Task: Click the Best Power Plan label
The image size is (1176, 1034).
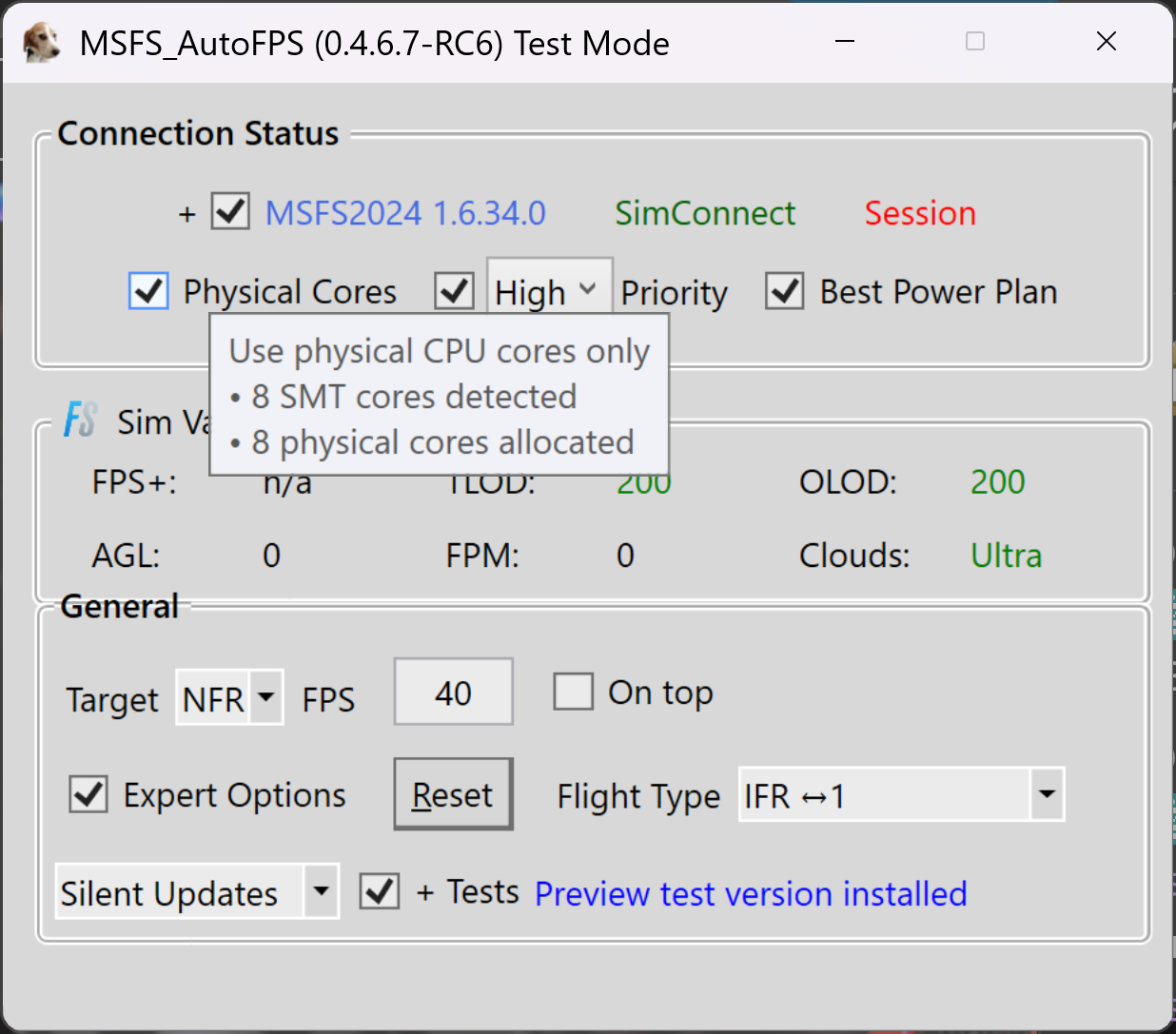Action: (x=938, y=291)
